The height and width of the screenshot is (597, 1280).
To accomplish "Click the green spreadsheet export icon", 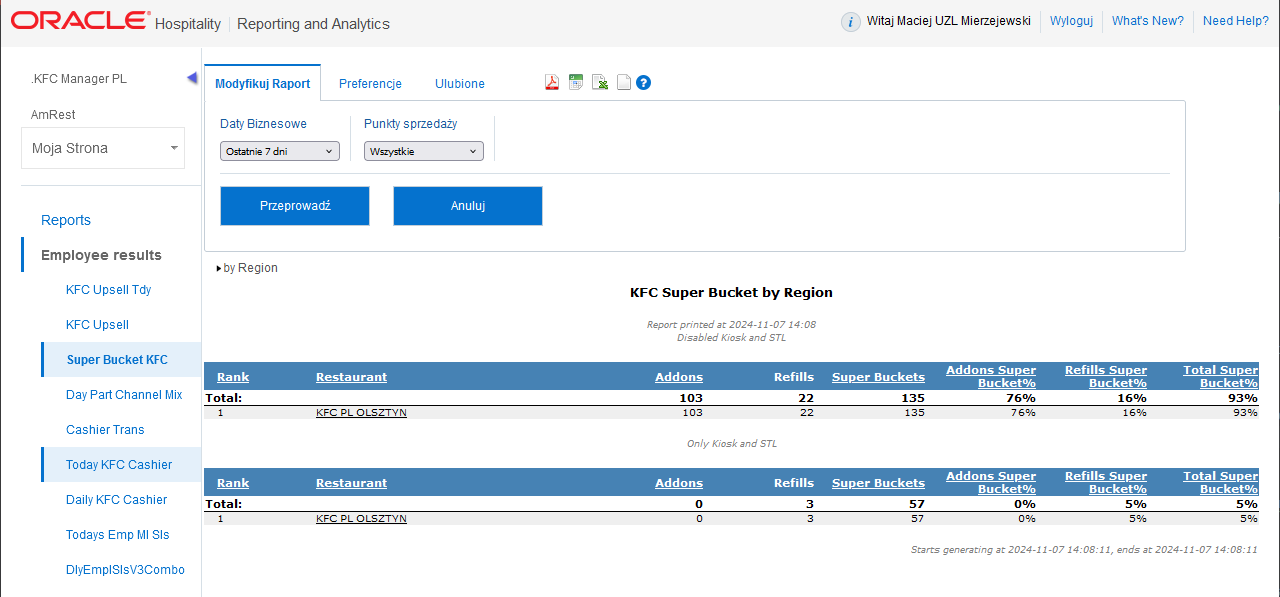I will [576, 83].
